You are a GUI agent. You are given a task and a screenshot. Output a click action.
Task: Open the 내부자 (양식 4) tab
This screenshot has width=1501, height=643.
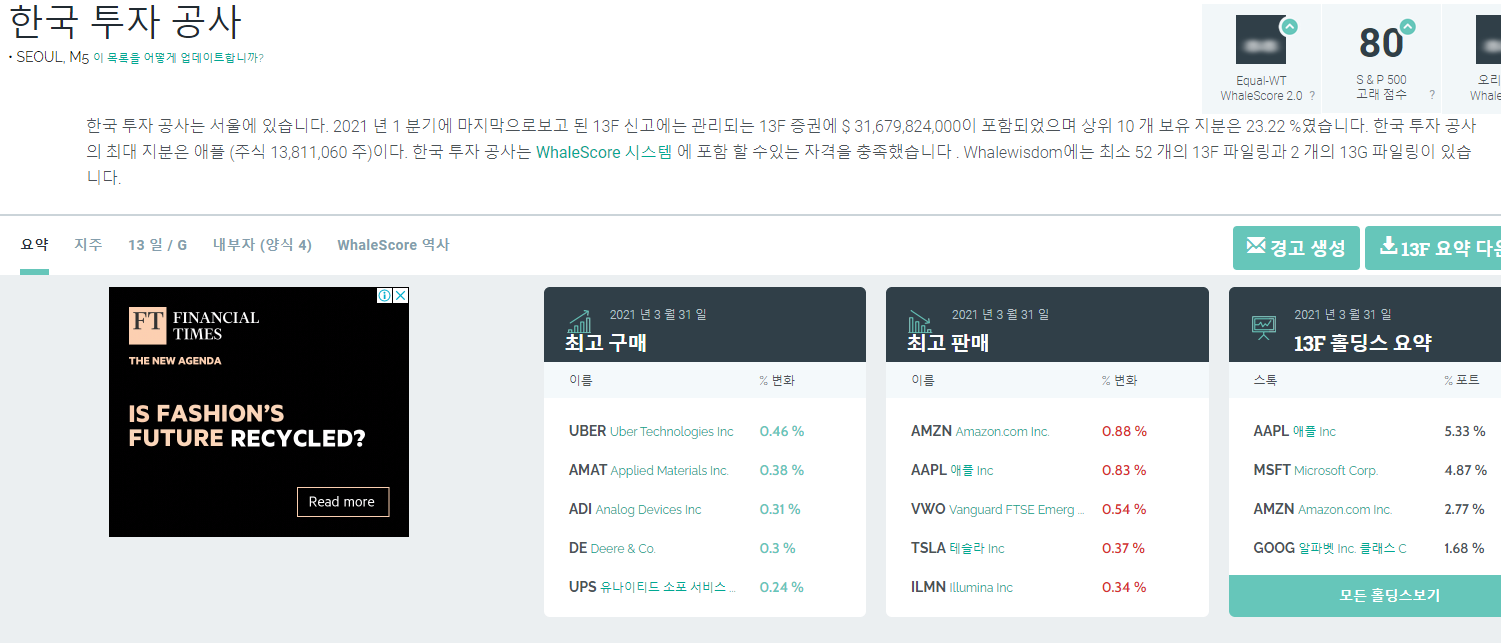point(262,245)
